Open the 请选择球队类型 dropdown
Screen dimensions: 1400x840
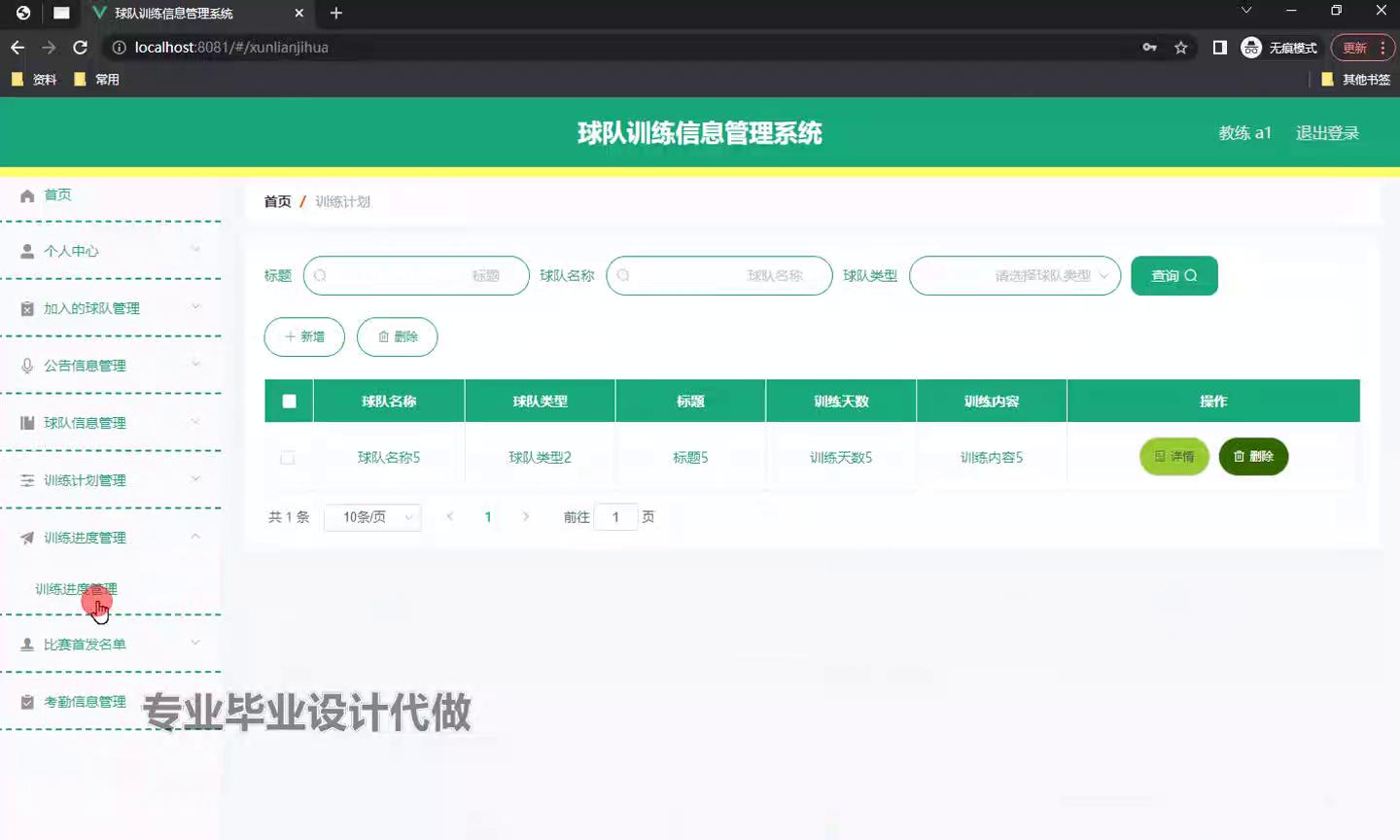(x=1014, y=275)
